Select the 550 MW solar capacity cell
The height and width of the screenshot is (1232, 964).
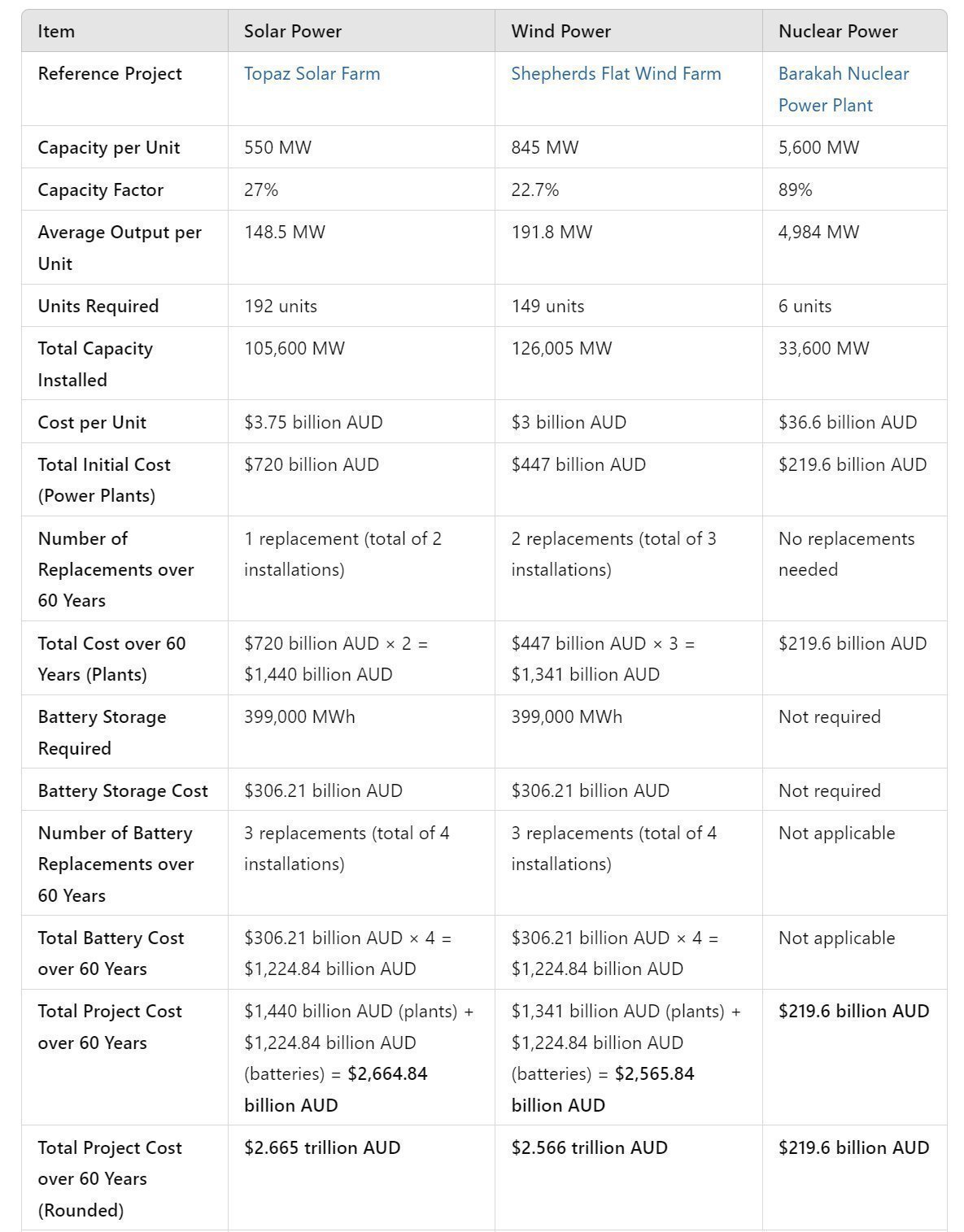pos(277,148)
